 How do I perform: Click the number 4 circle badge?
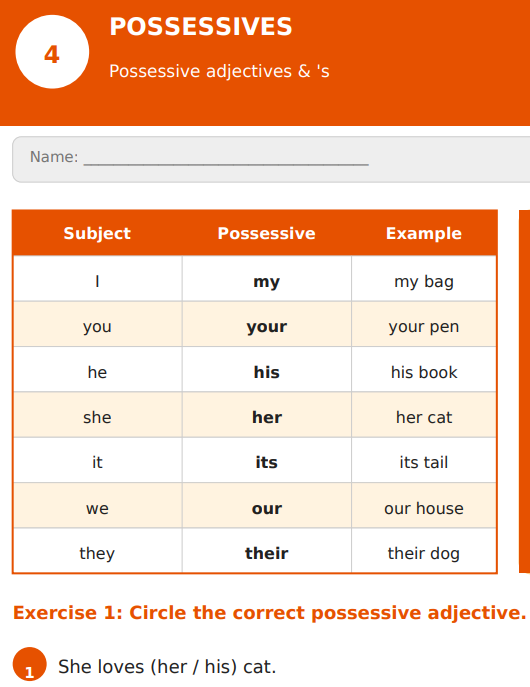click(52, 52)
